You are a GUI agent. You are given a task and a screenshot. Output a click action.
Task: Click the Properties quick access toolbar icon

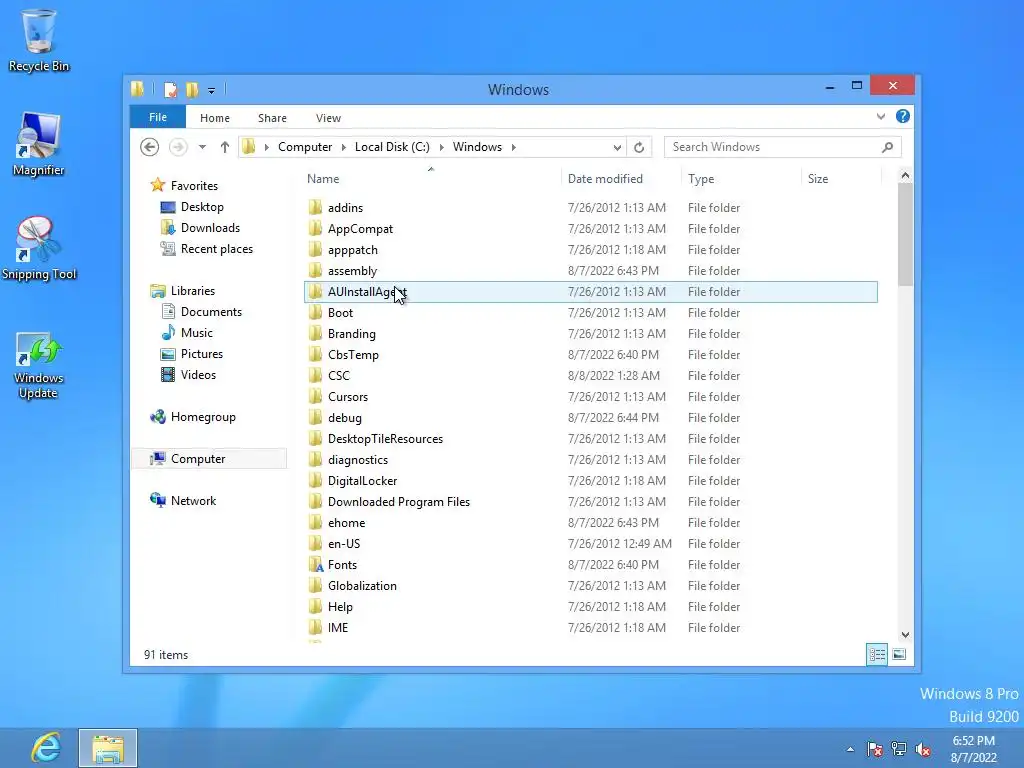pyautogui.click(x=170, y=89)
